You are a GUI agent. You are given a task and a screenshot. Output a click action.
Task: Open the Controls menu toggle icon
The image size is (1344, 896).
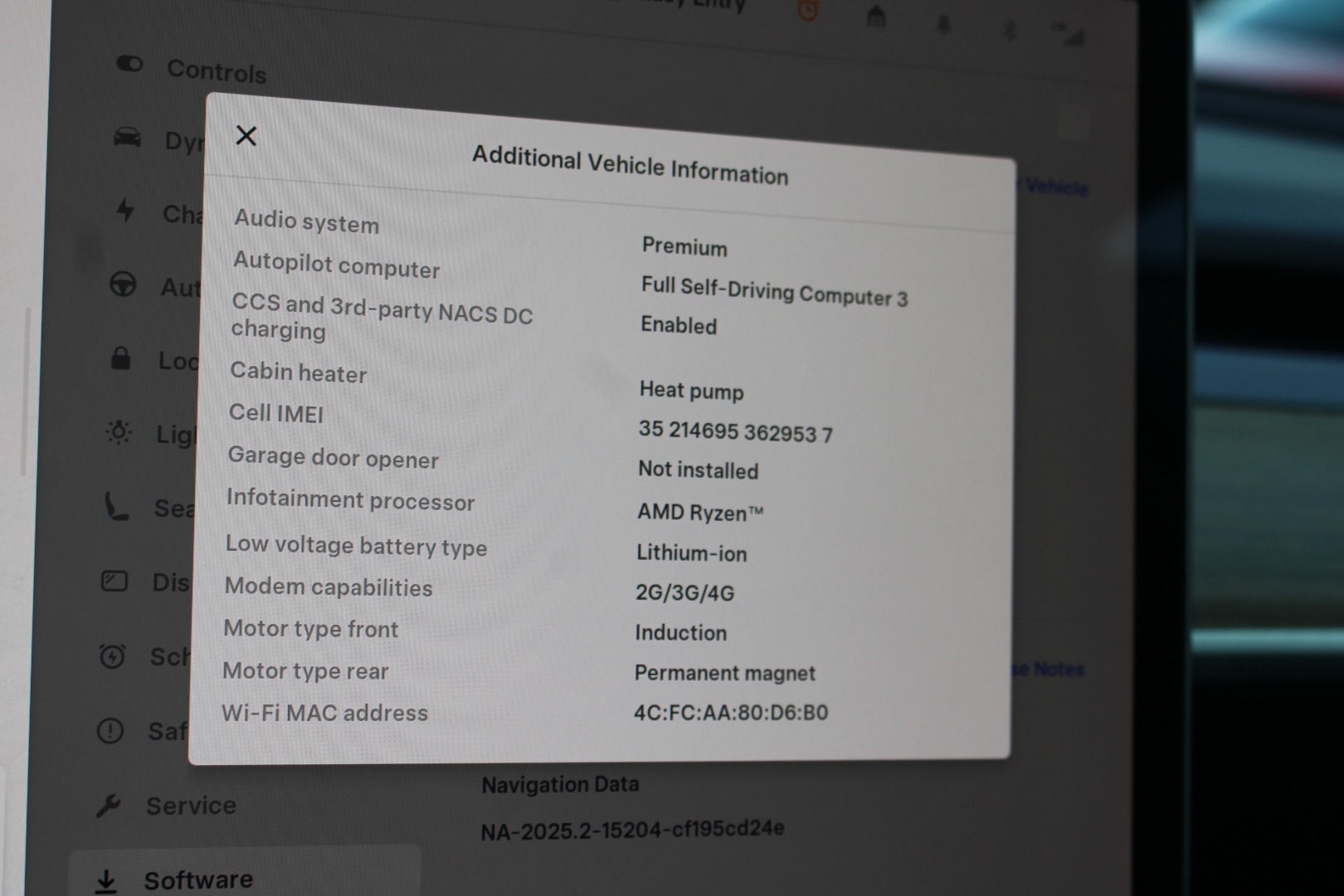point(129,64)
